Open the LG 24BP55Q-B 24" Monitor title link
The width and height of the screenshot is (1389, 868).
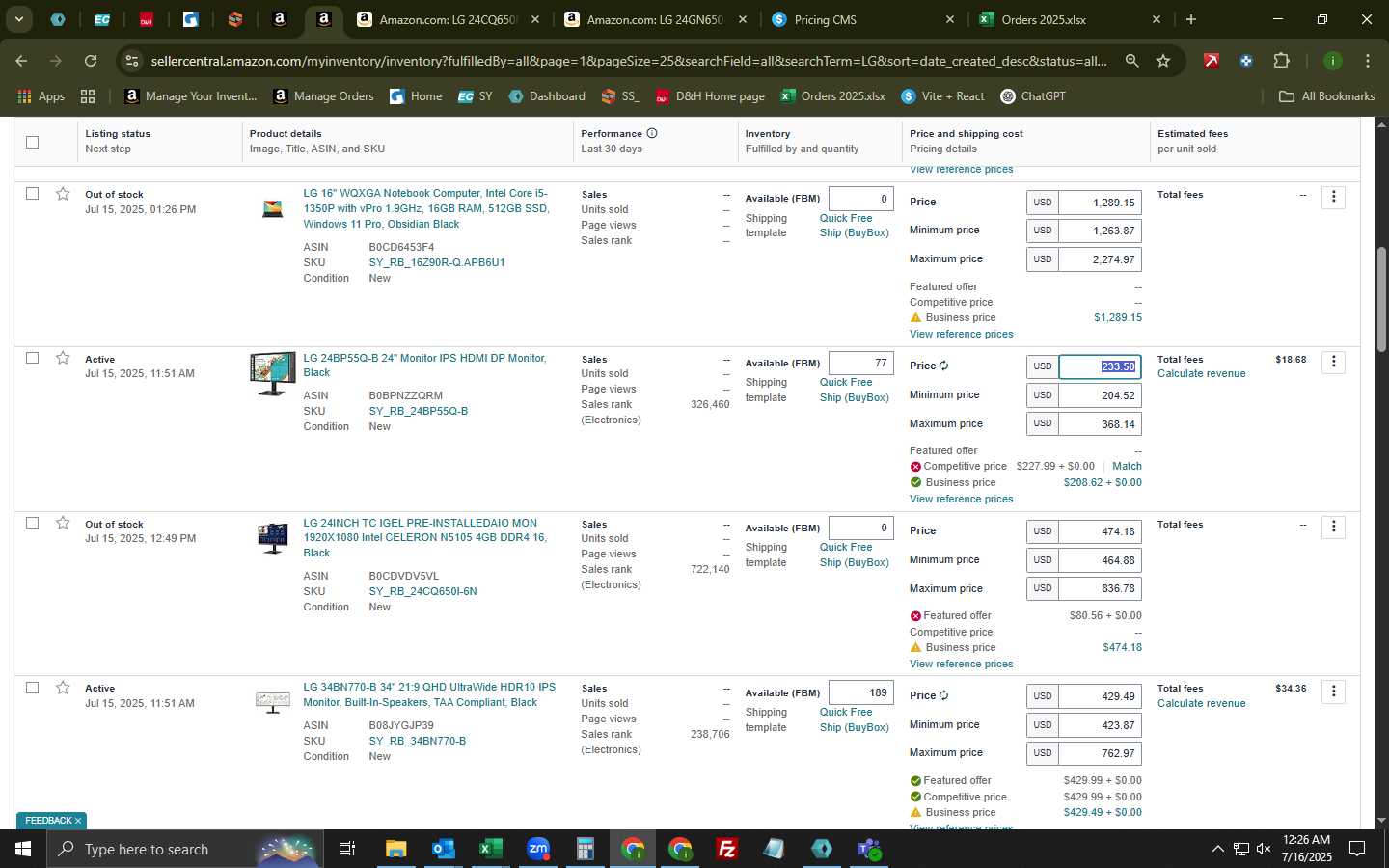pyautogui.click(x=424, y=366)
